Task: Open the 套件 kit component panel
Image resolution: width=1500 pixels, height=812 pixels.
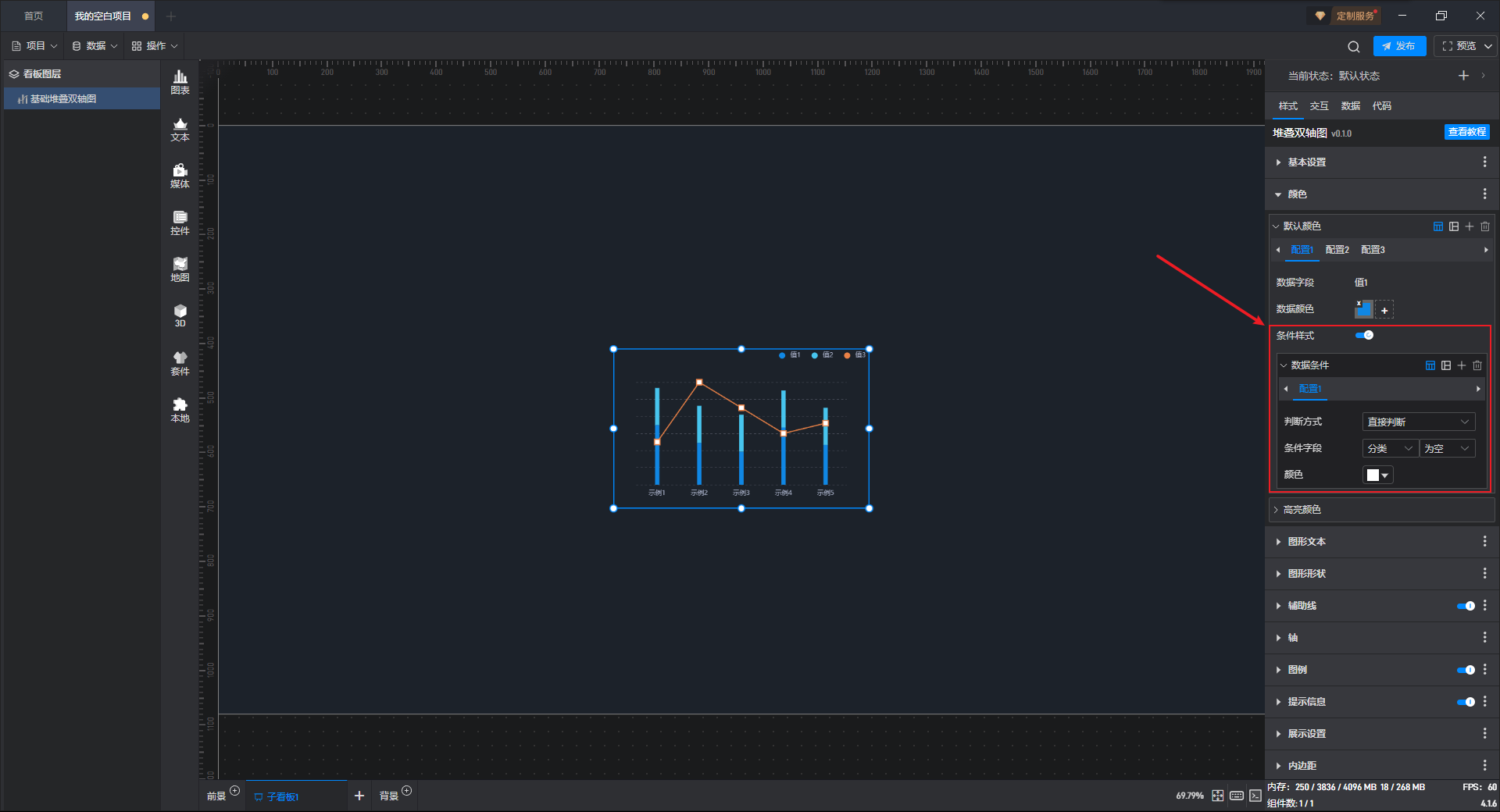Action: coord(180,363)
